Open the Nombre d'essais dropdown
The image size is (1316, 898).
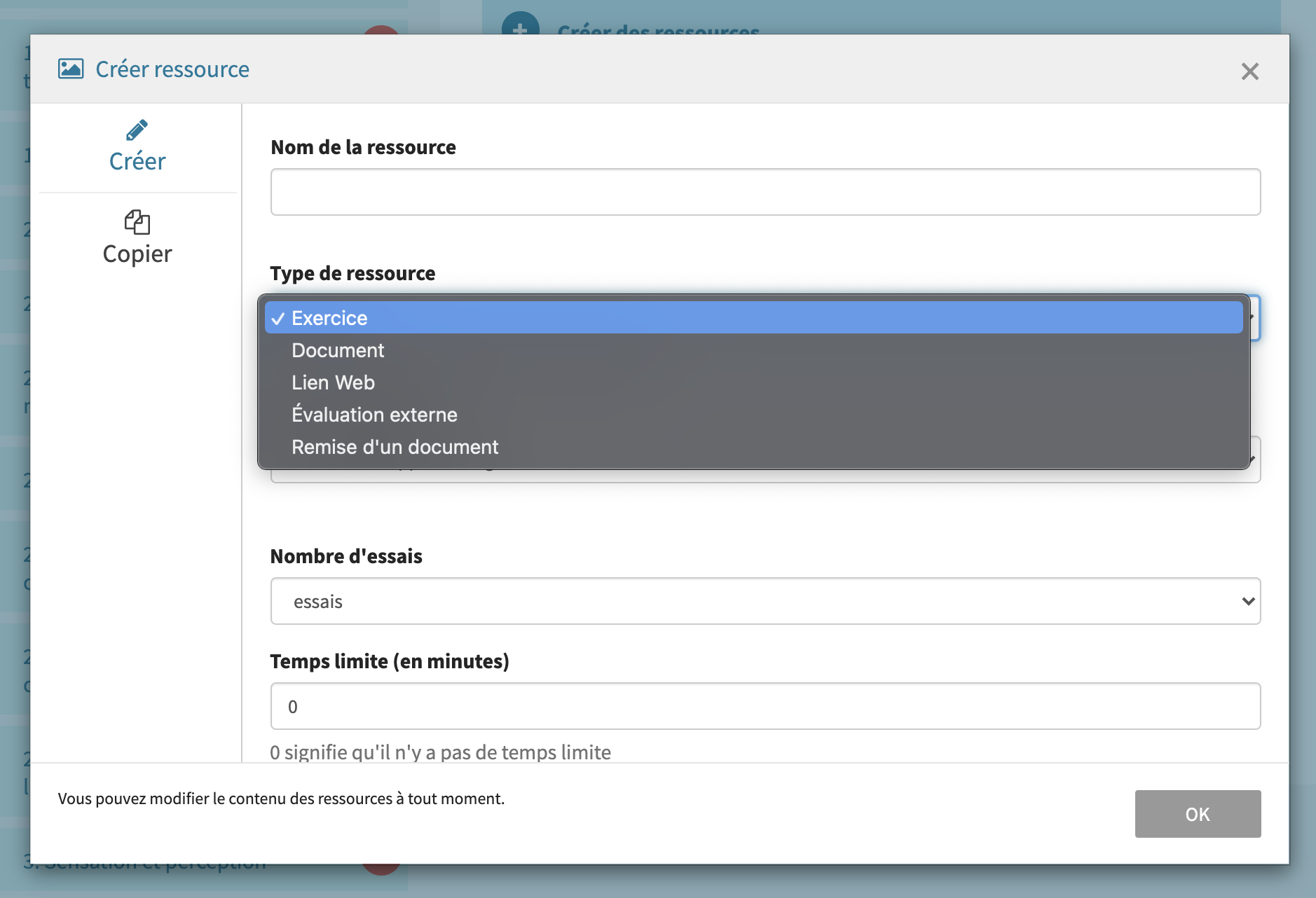[764, 601]
